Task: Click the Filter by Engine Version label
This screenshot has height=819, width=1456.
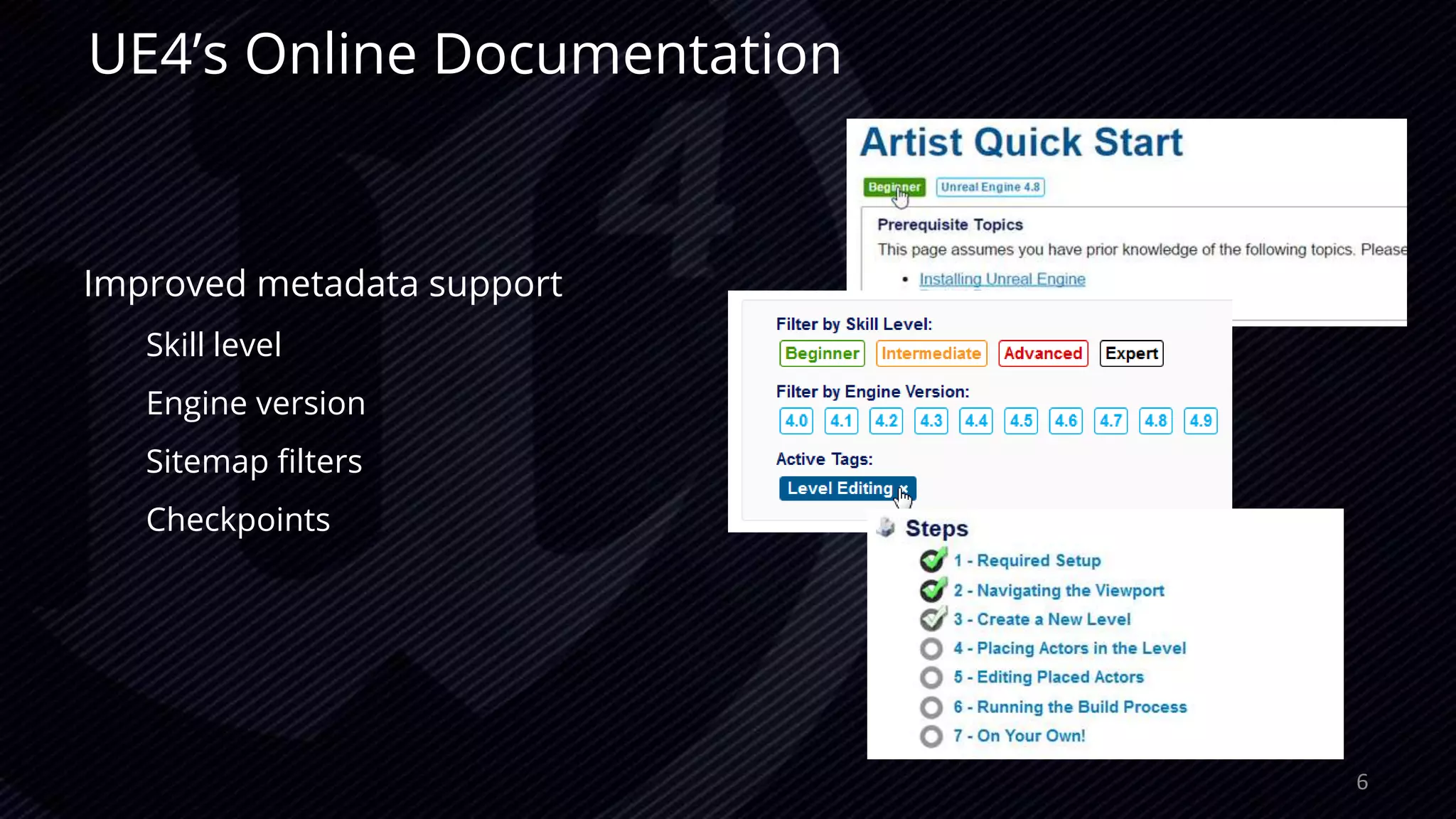Action: [x=872, y=392]
